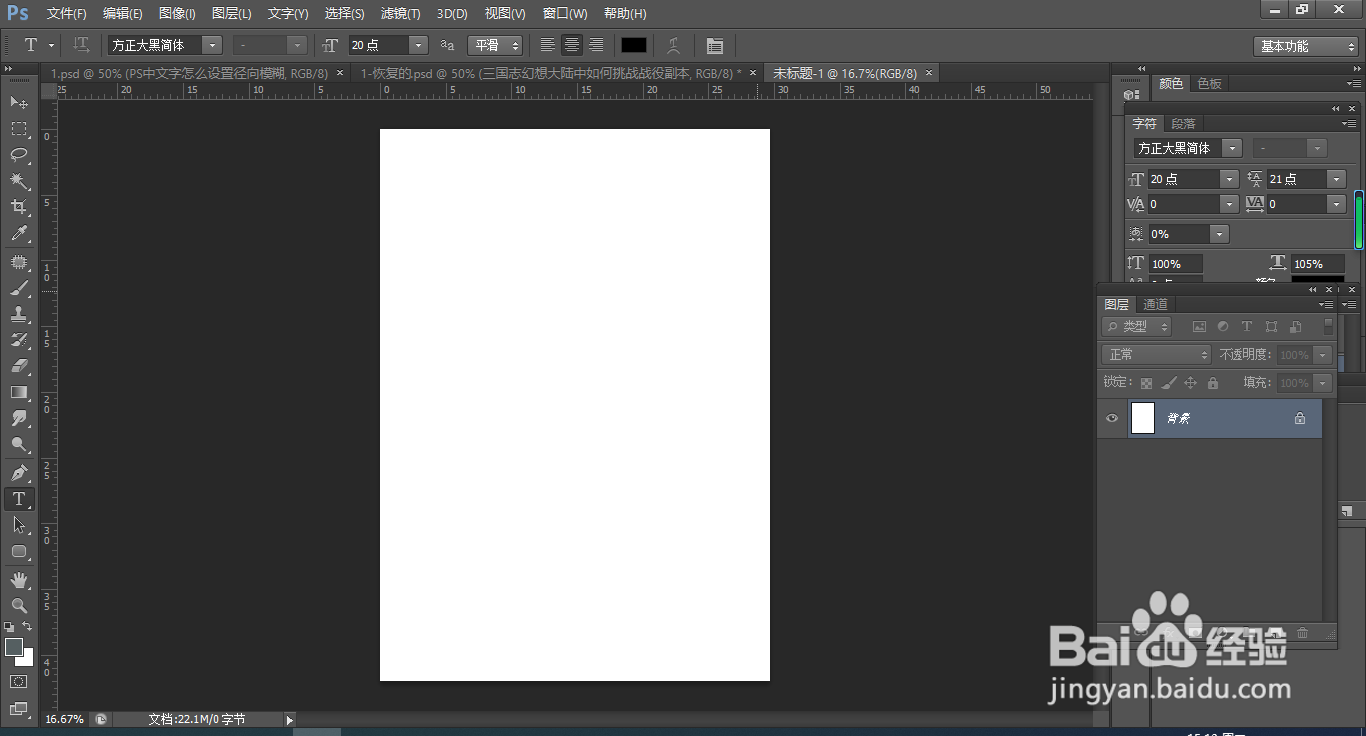This screenshot has width=1366, height=736.
Task: Select the Pen tool
Action: (19, 472)
